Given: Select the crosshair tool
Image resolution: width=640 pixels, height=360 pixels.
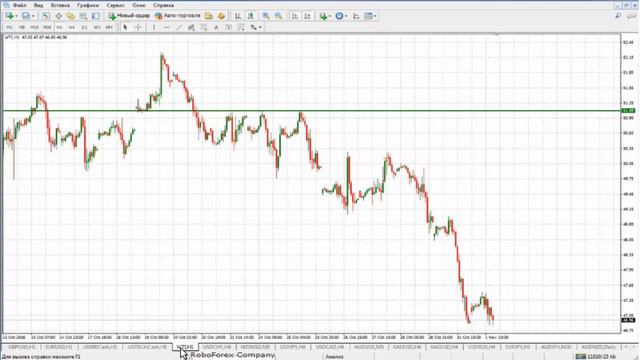Looking at the screenshot, I should tap(138, 27).
